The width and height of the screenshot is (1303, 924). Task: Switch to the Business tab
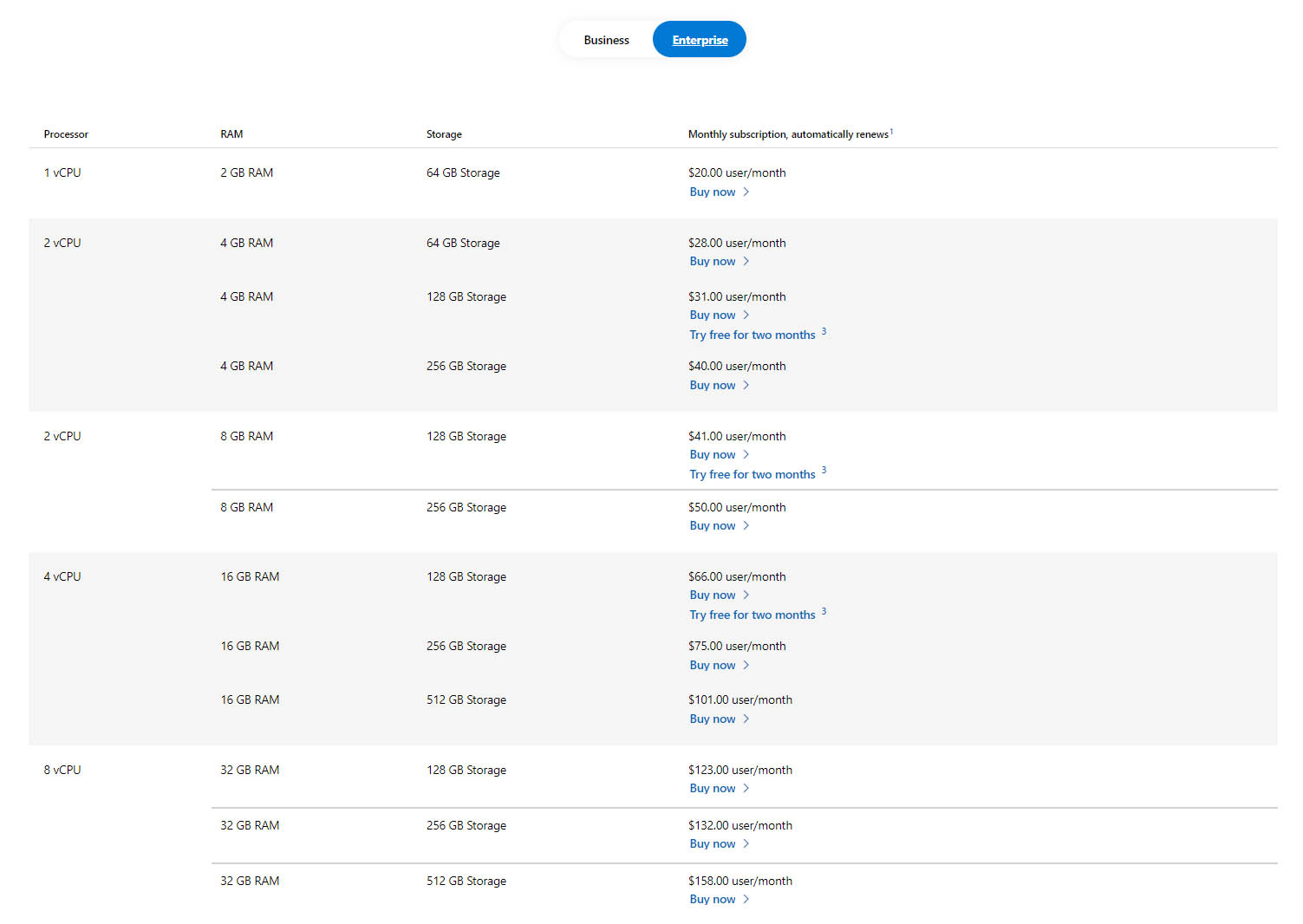click(x=606, y=40)
